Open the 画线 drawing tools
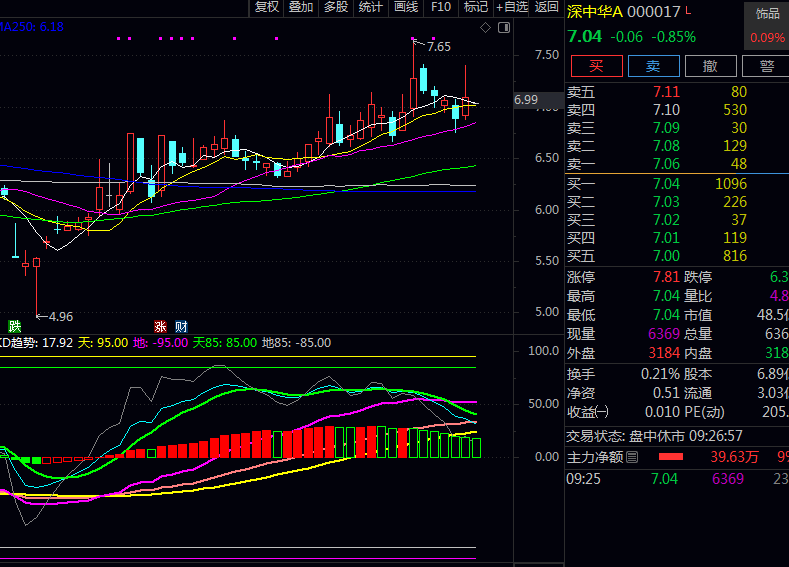789x567 pixels. click(406, 8)
